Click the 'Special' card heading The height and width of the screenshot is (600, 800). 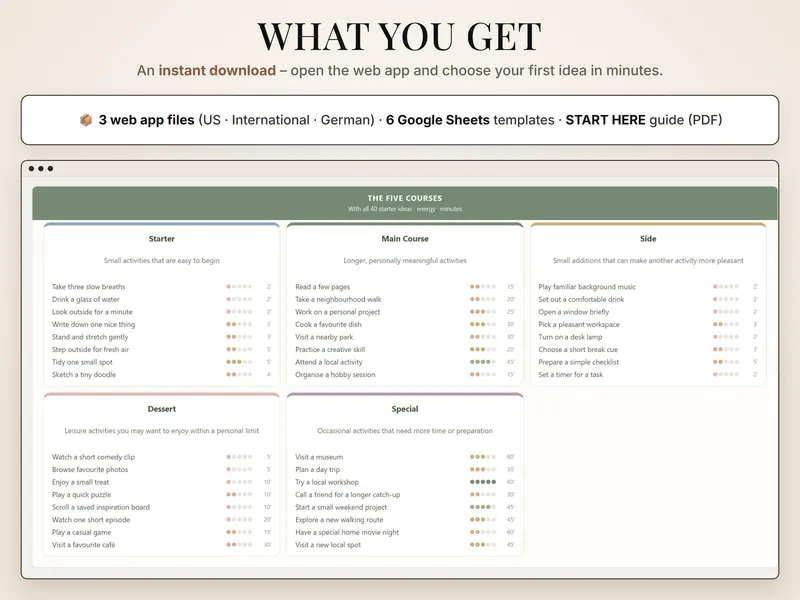pos(405,409)
